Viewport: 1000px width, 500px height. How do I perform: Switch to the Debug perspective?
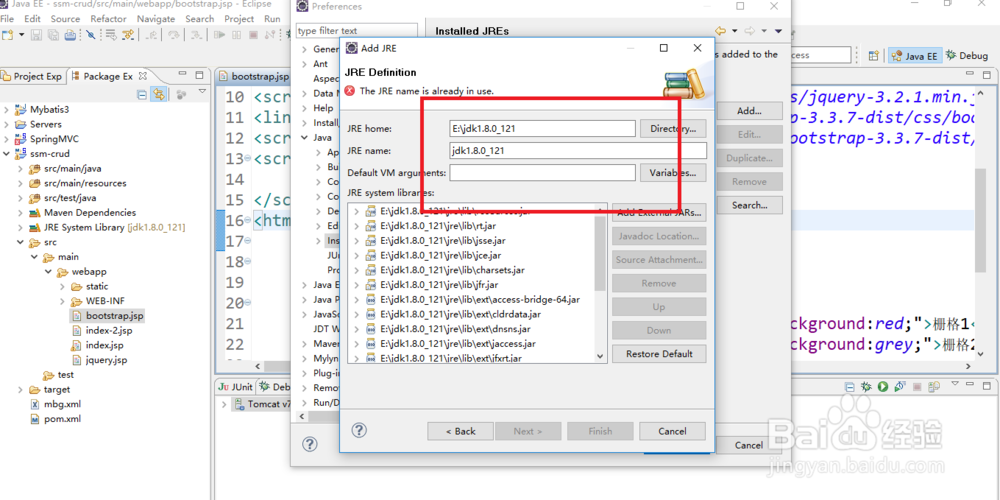tap(967, 55)
